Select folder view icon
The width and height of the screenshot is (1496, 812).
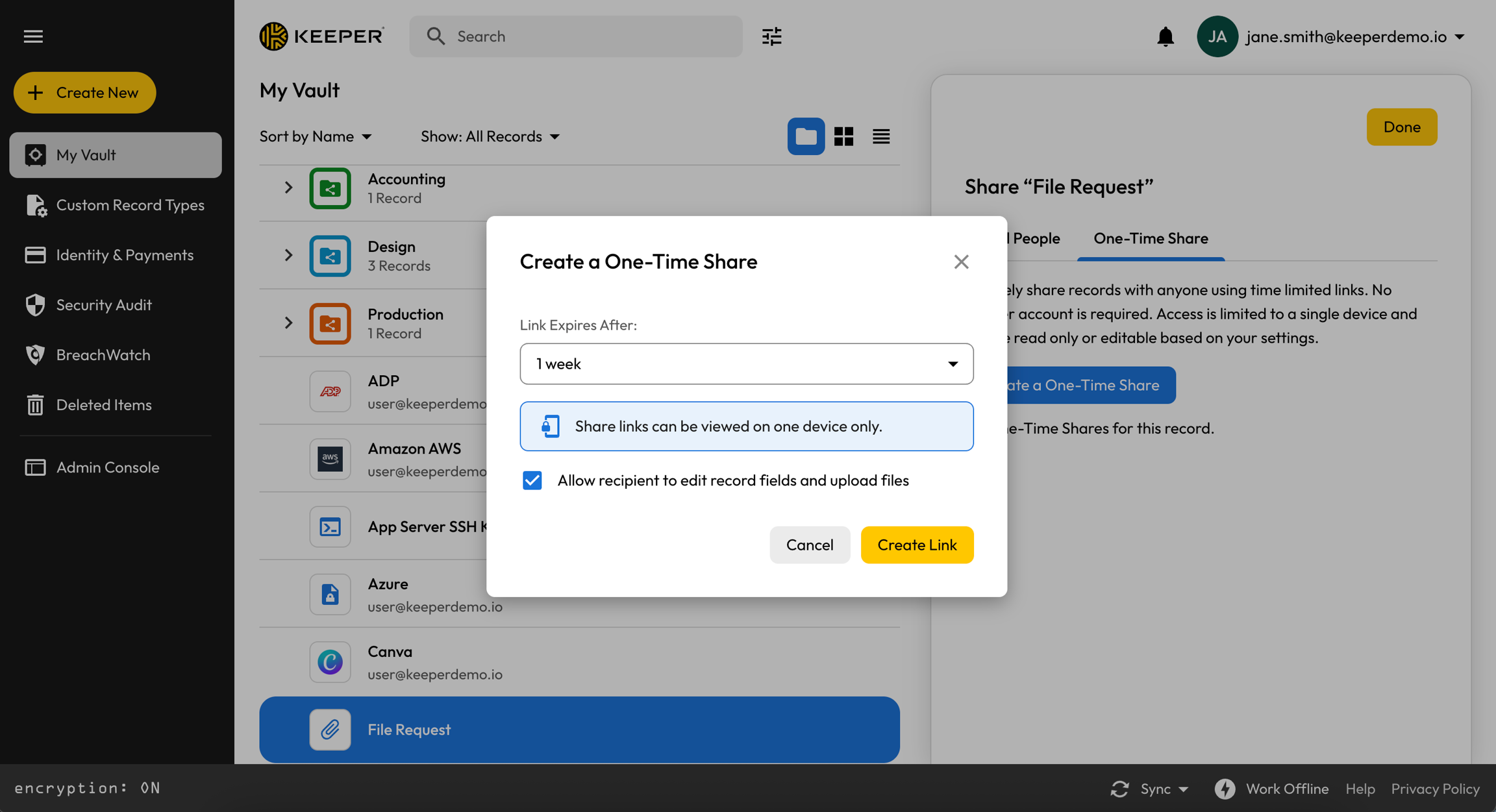point(806,136)
